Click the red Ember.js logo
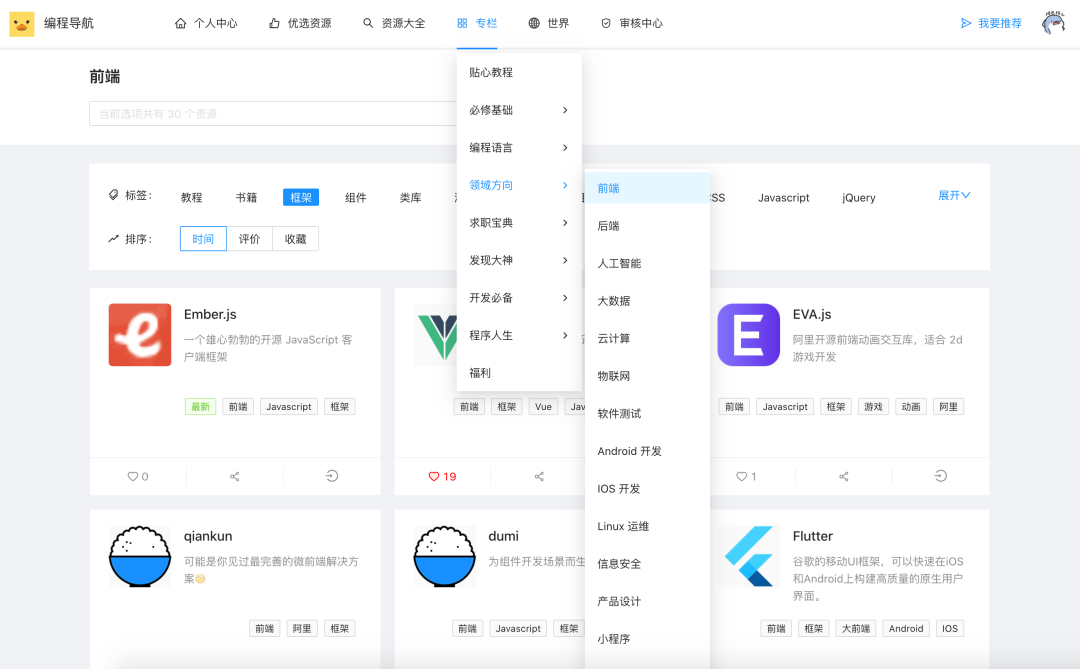1080x669 pixels. (140, 334)
